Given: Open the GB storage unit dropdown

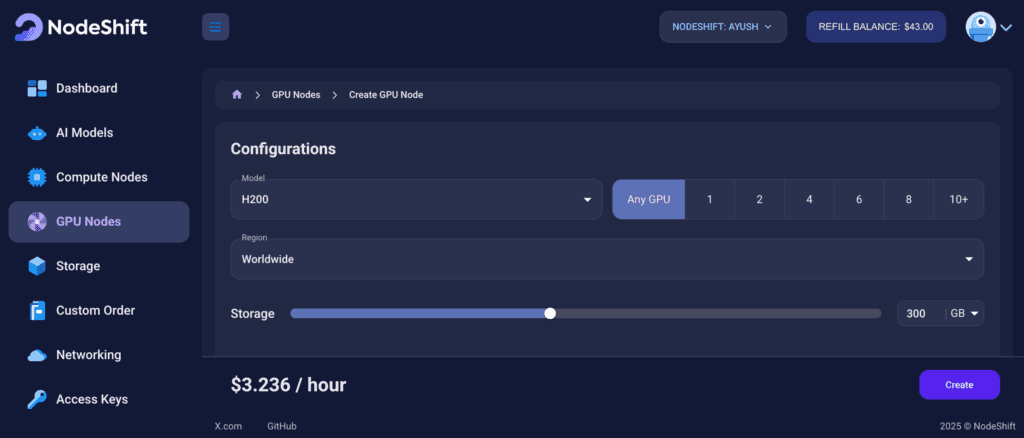Looking at the screenshot, I should (x=965, y=314).
